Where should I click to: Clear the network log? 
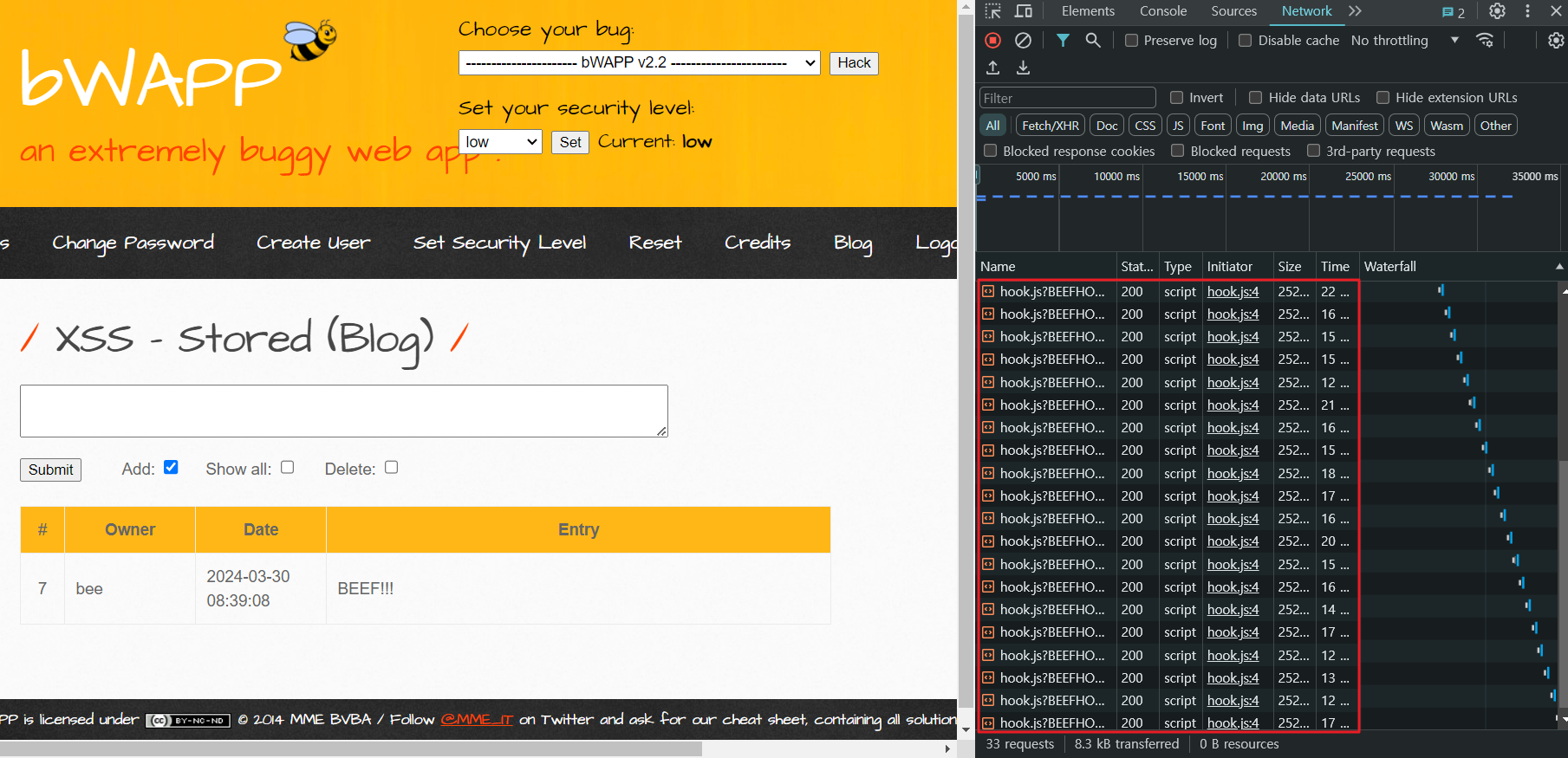pyautogui.click(x=1023, y=40)
